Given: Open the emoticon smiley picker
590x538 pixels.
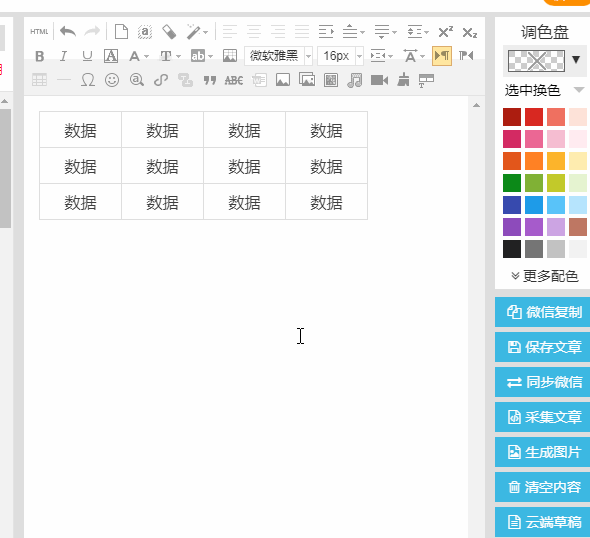Looking at the screenshot, I should point(112,80).
